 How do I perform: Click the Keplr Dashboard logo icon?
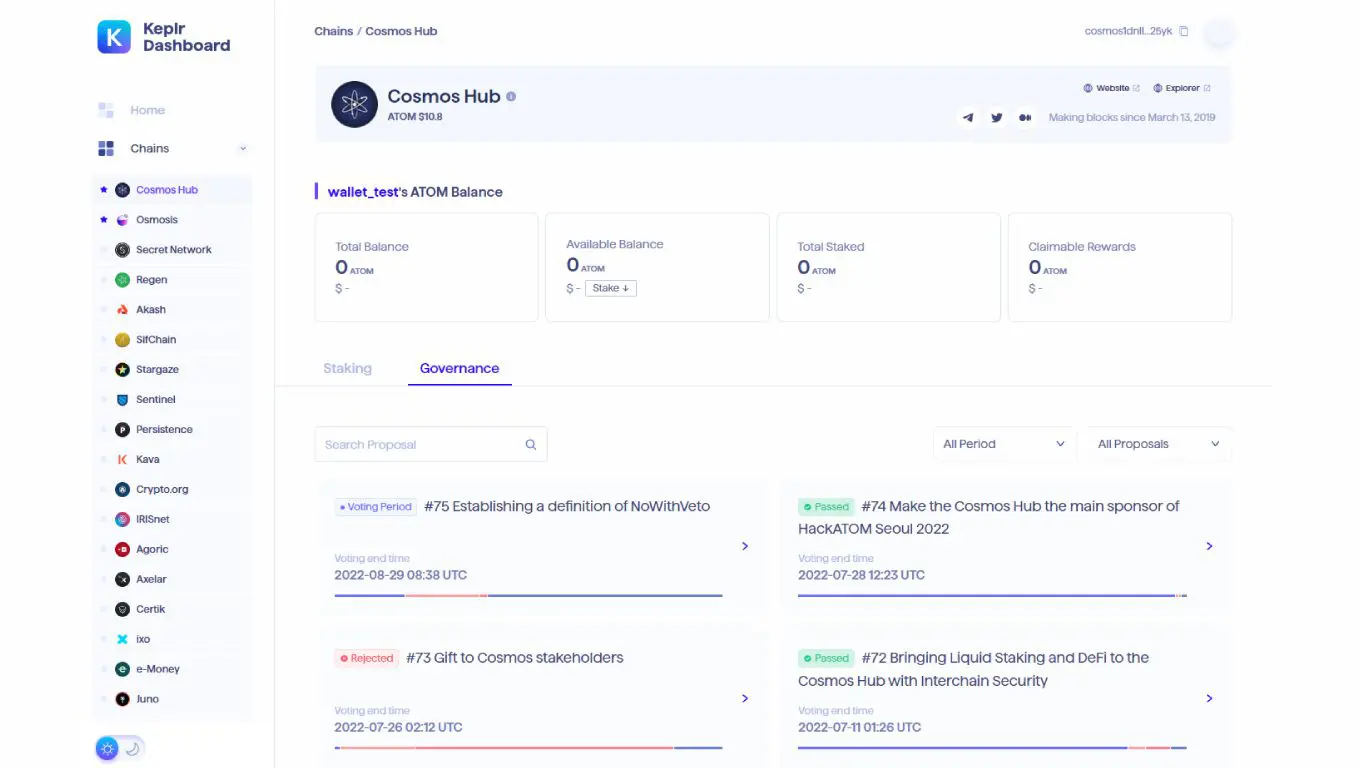coord(114,38)
